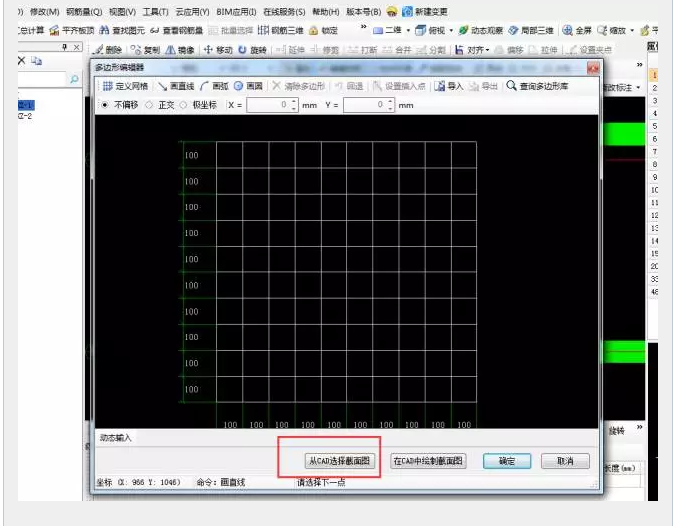Select 正交 radio option
Viewport: 675px width, 526px height.
pos(149,105)
